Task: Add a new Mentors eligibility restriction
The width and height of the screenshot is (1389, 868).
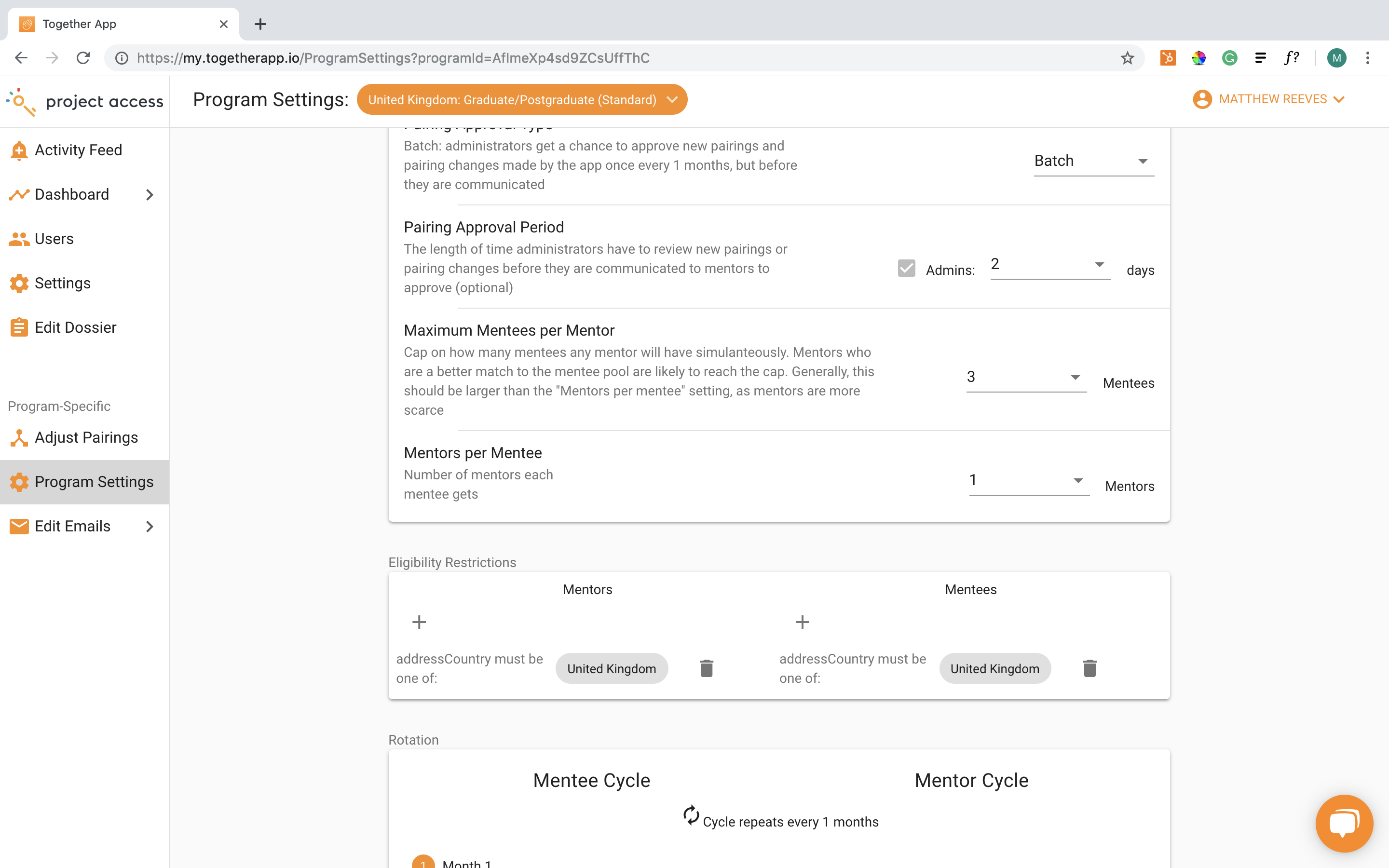Action: 419,622
